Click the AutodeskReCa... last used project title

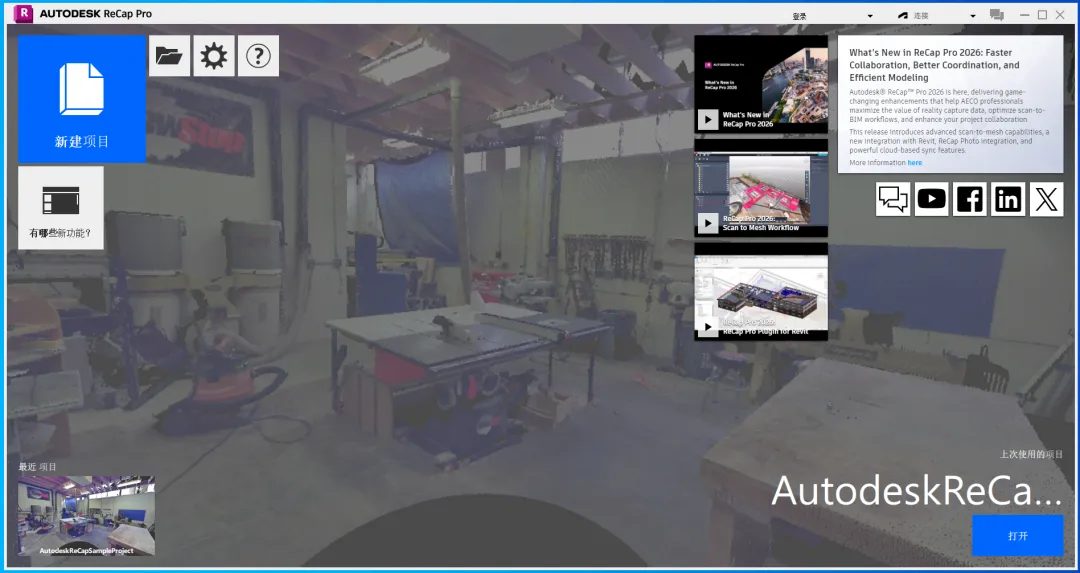[x=916, y=490]
